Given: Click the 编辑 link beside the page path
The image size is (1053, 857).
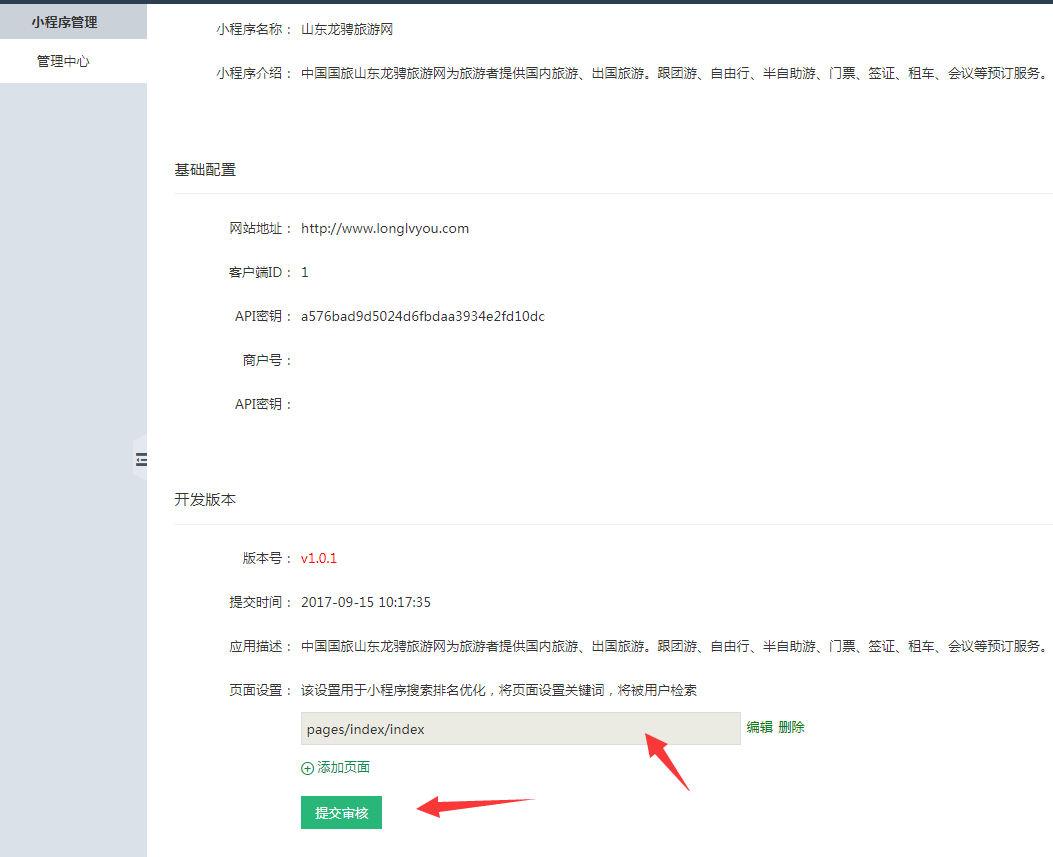Looking at the screenshot, I should [x=759, y=728].
